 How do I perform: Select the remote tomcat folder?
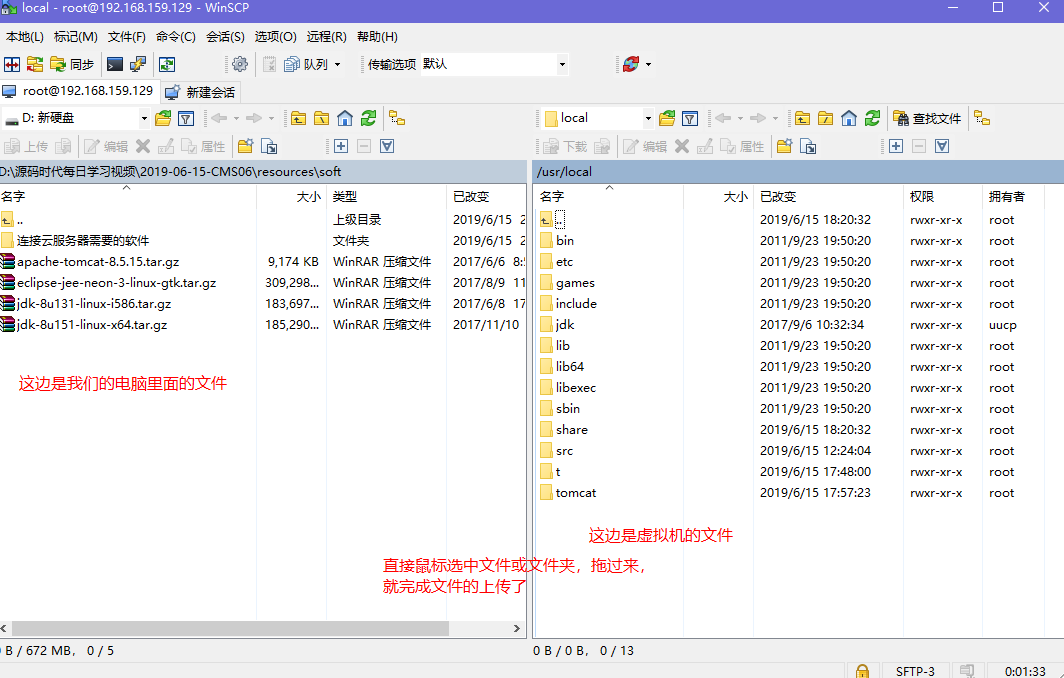(575, 493)
